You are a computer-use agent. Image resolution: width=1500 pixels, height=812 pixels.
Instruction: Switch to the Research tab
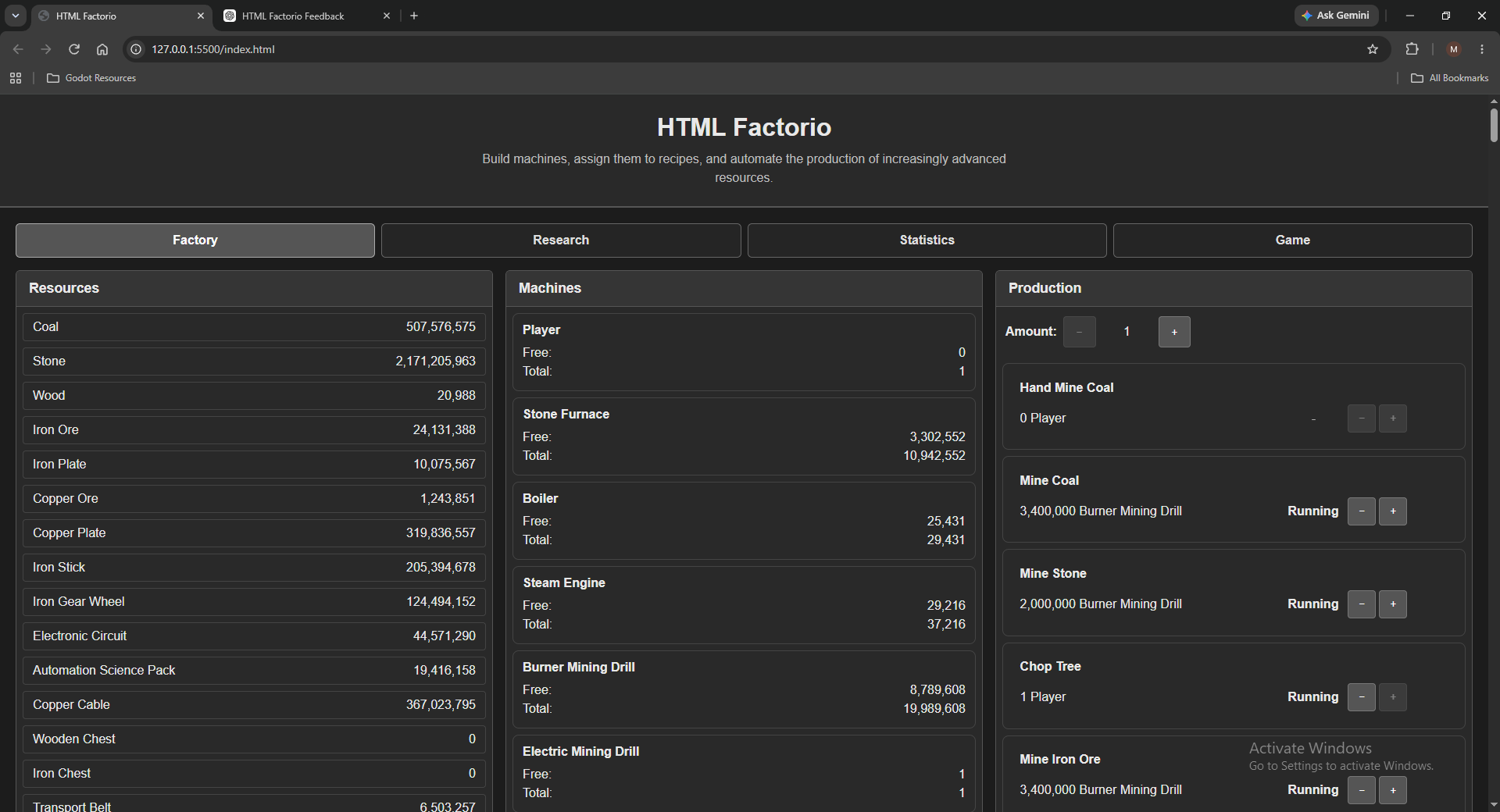tap(561, 240)
